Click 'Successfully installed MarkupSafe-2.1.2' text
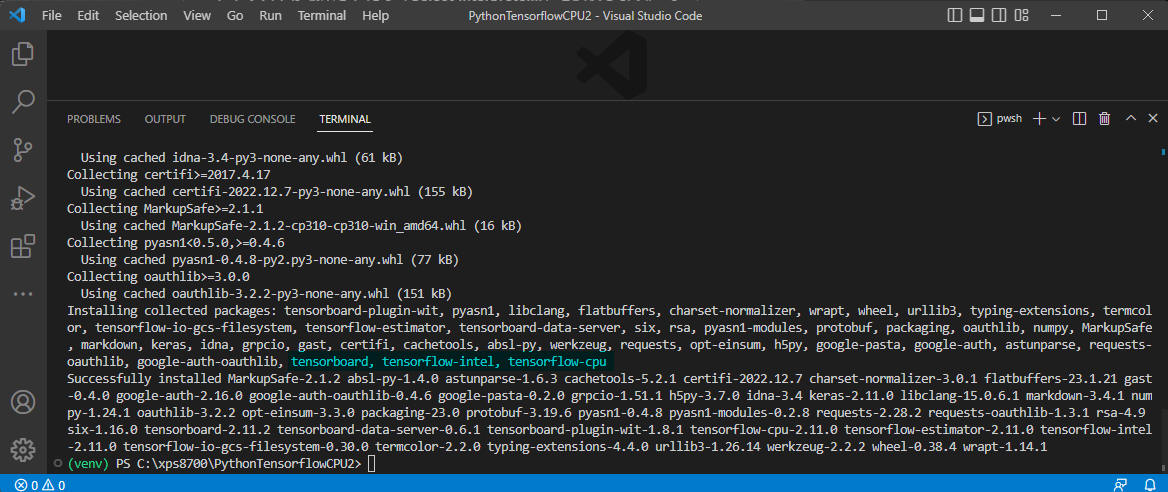 pos(206,379)
